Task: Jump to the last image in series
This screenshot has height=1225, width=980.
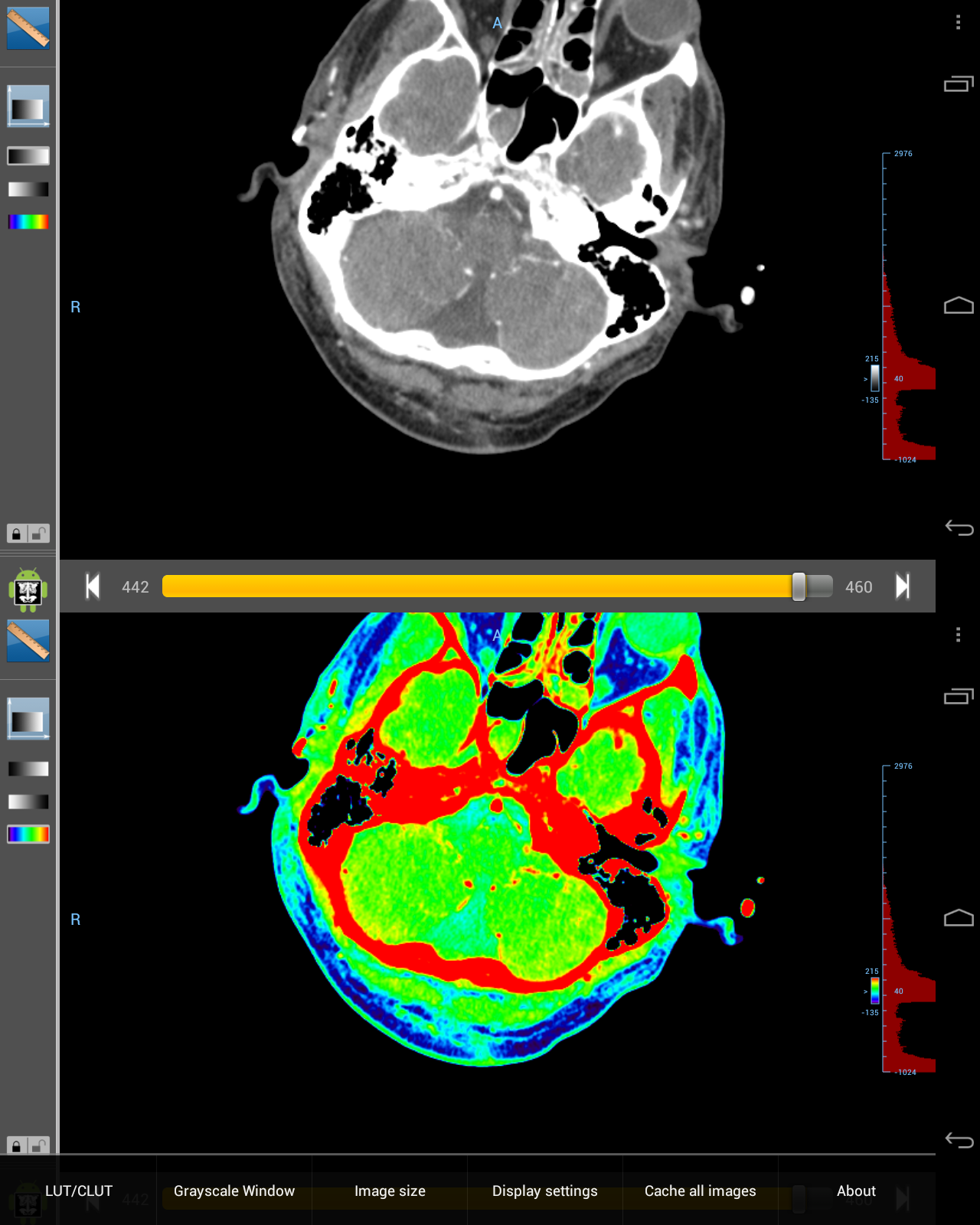Action: (903, 586)
